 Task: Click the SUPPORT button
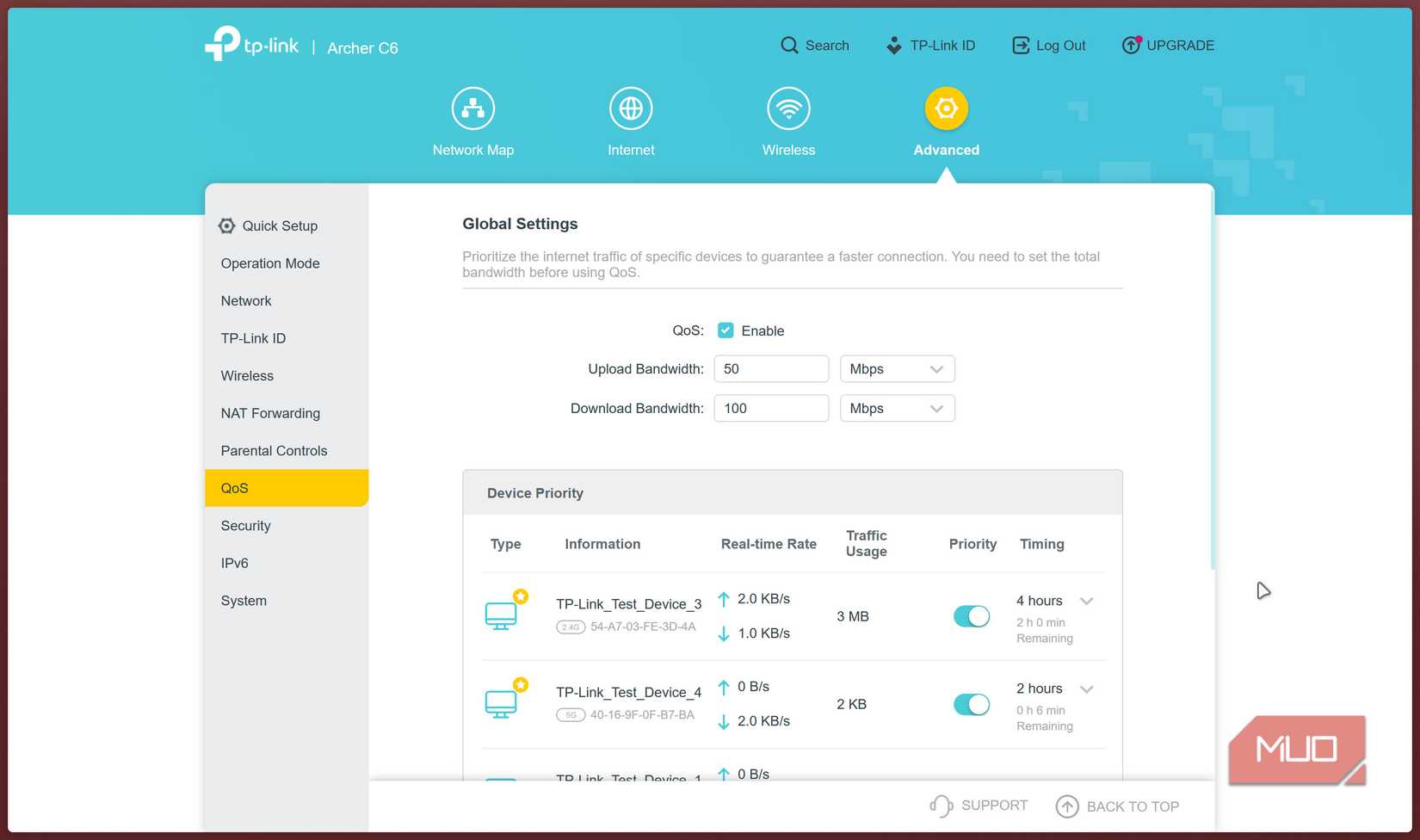979,806
